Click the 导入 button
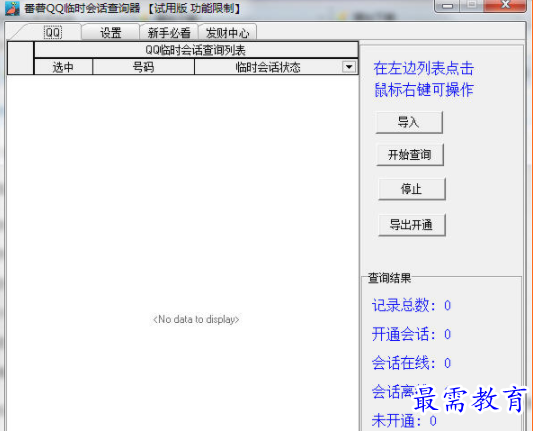 (409, 122)
